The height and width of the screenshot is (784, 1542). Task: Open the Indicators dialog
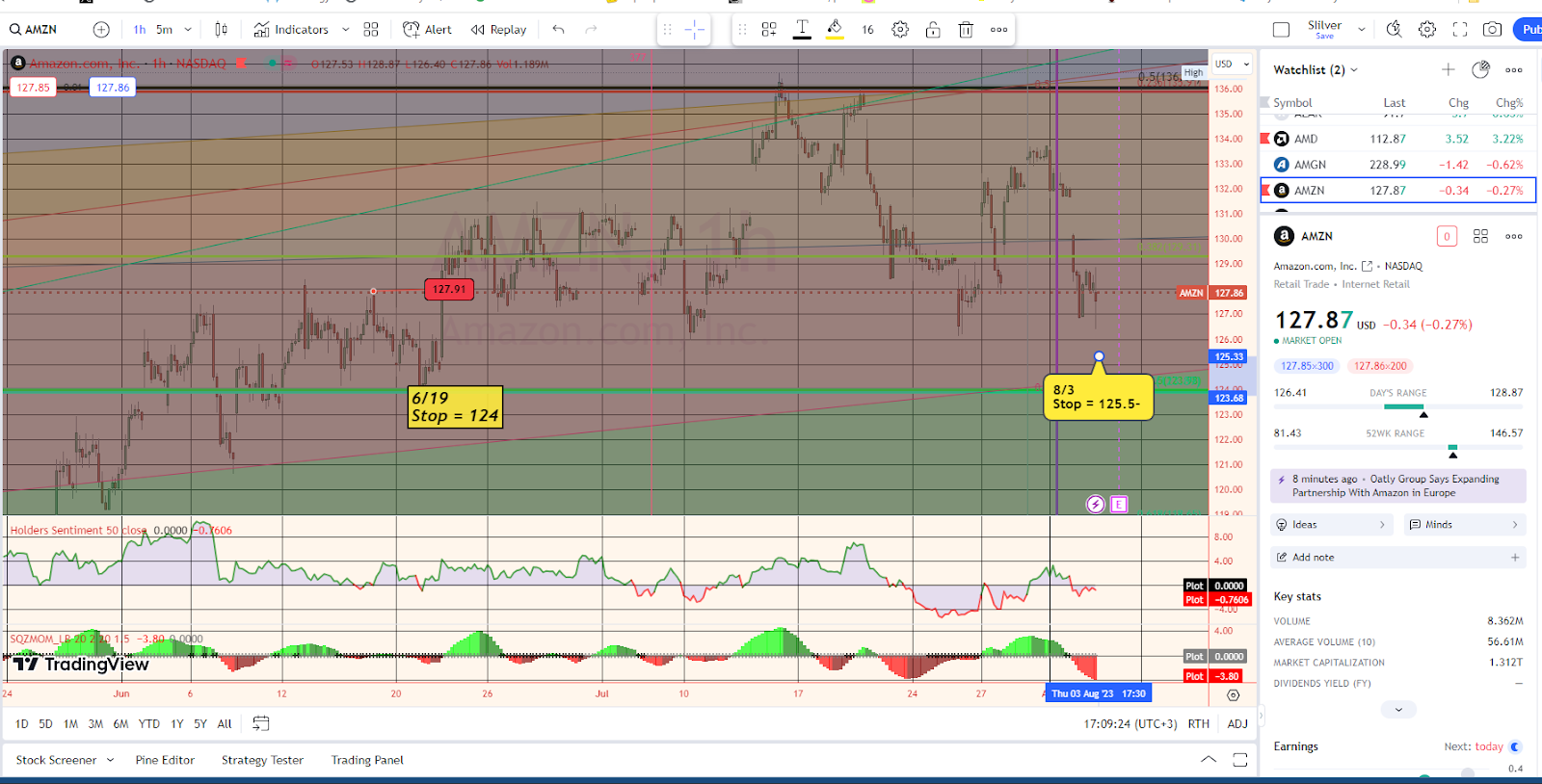pos(291,30)
